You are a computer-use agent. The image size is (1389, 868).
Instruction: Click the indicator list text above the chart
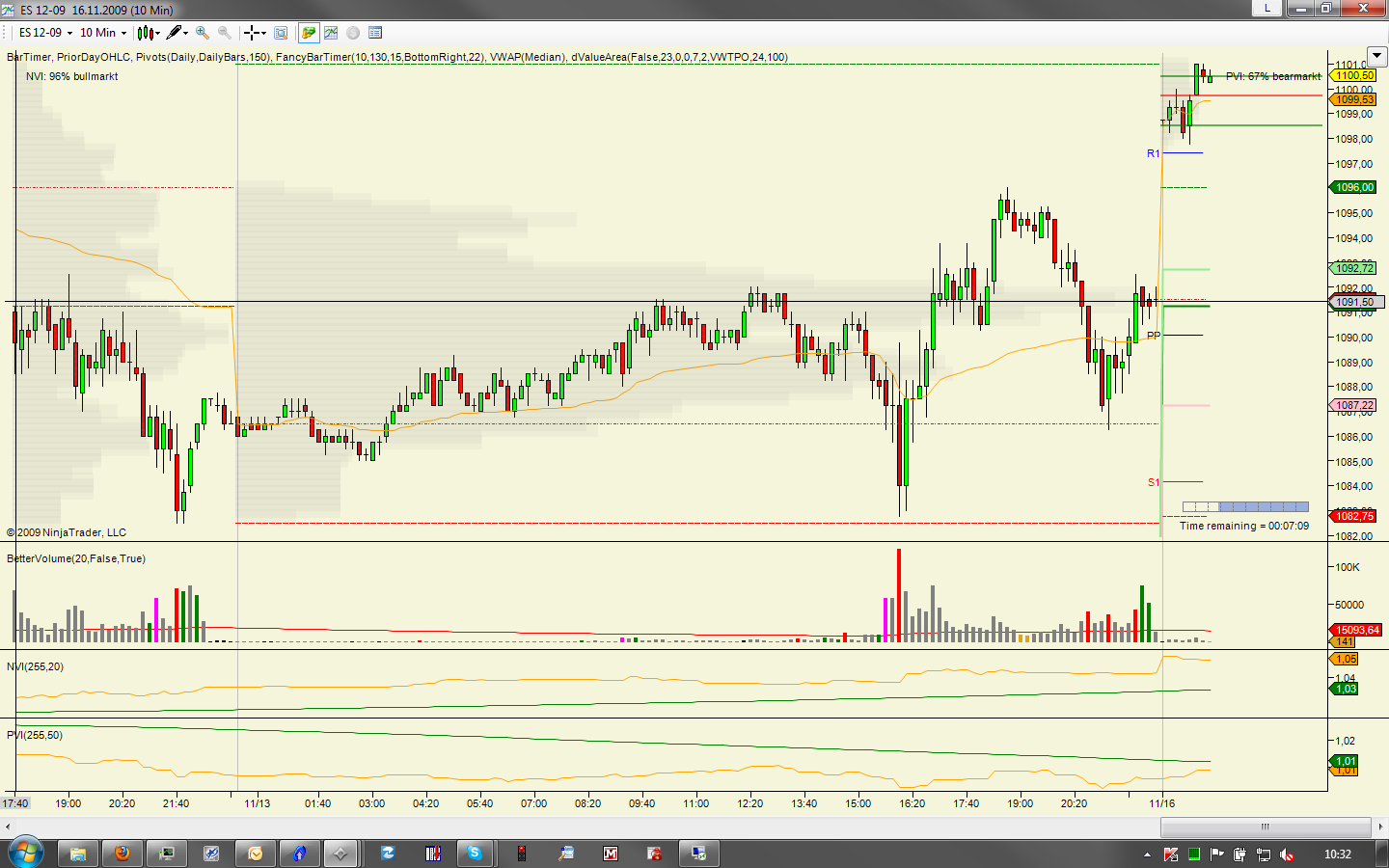pyautogui.click(x=397, y=57)
